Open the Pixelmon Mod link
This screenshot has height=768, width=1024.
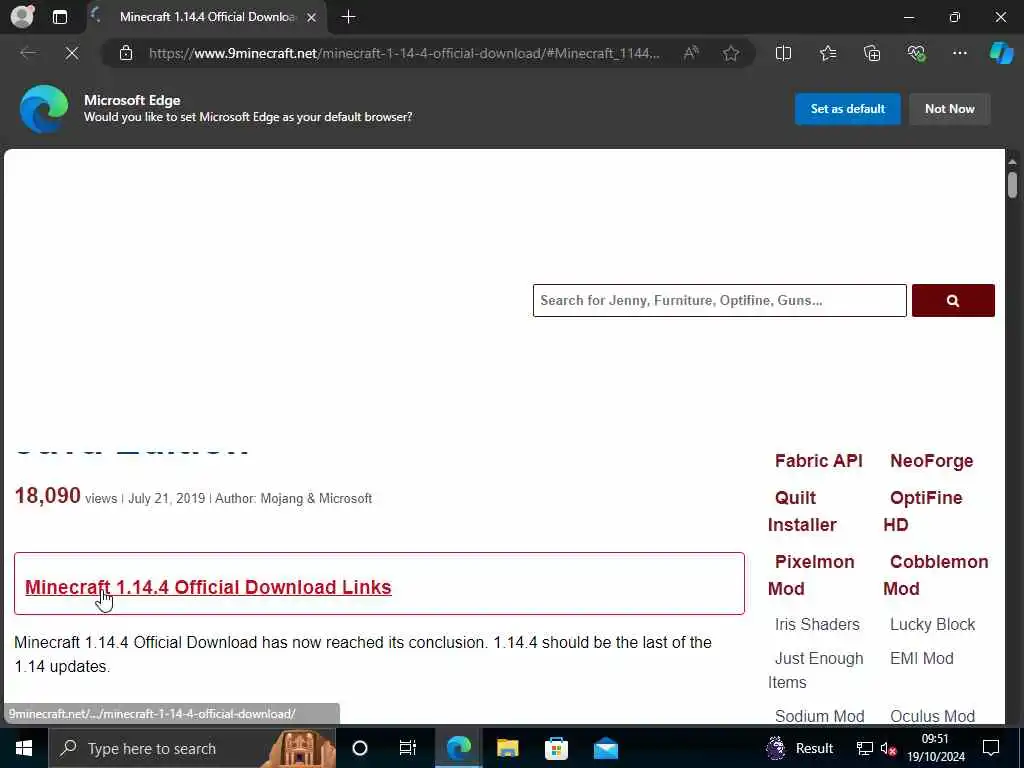tap(811, 575)
